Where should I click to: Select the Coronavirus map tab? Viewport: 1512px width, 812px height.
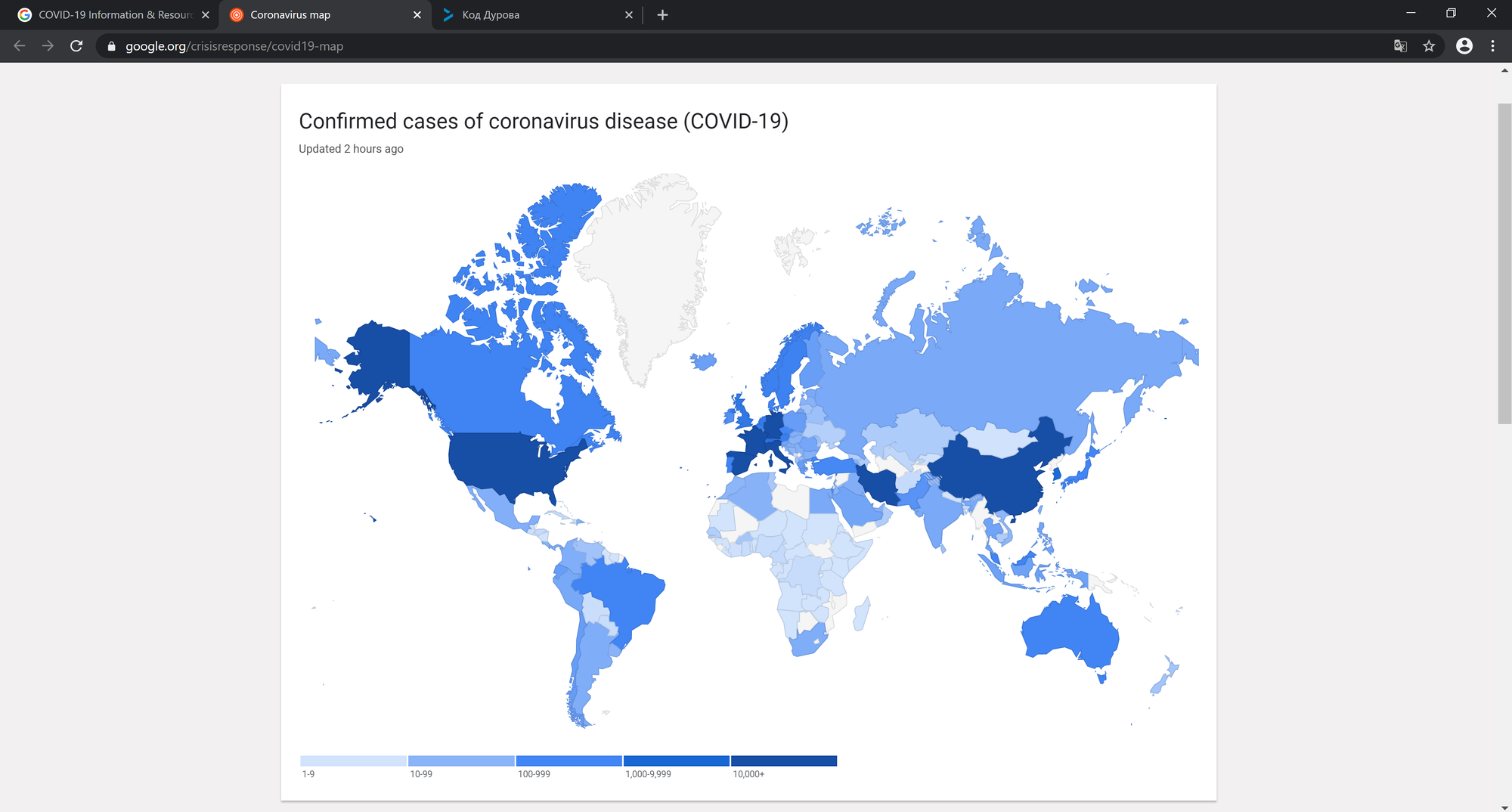pyautogui.click(x=325, y=15)
